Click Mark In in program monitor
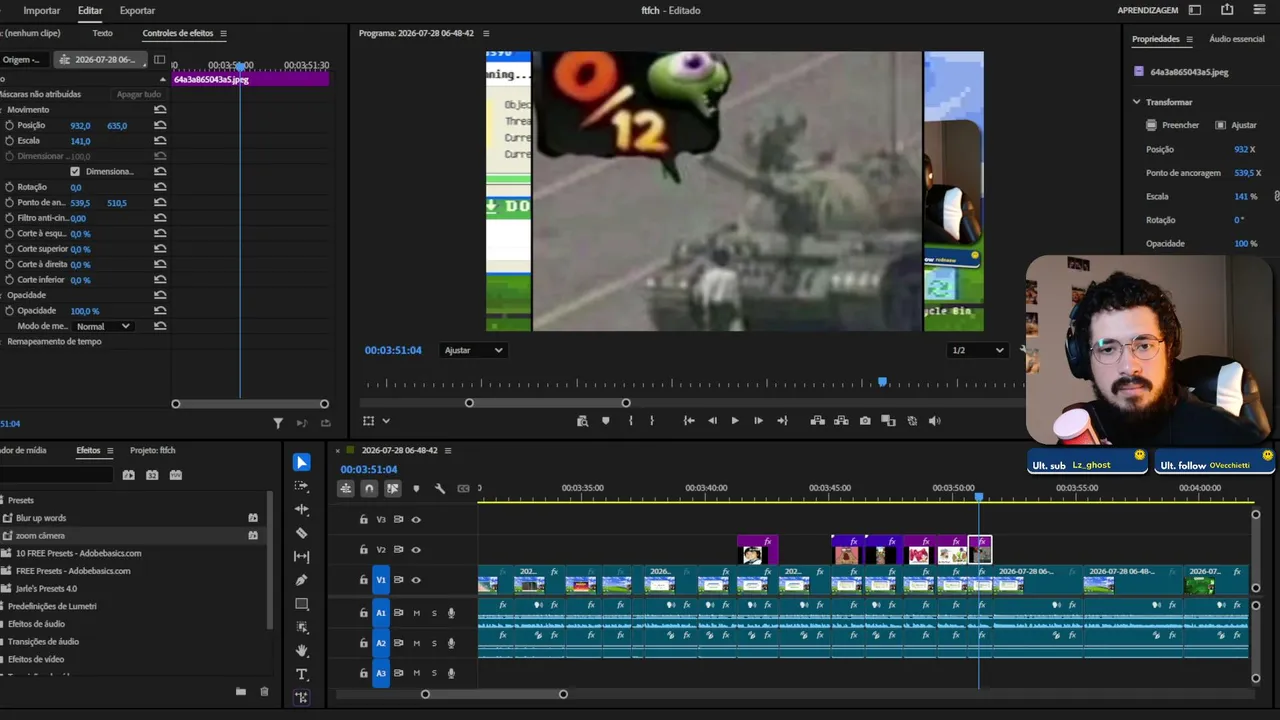 coord(630,421)
